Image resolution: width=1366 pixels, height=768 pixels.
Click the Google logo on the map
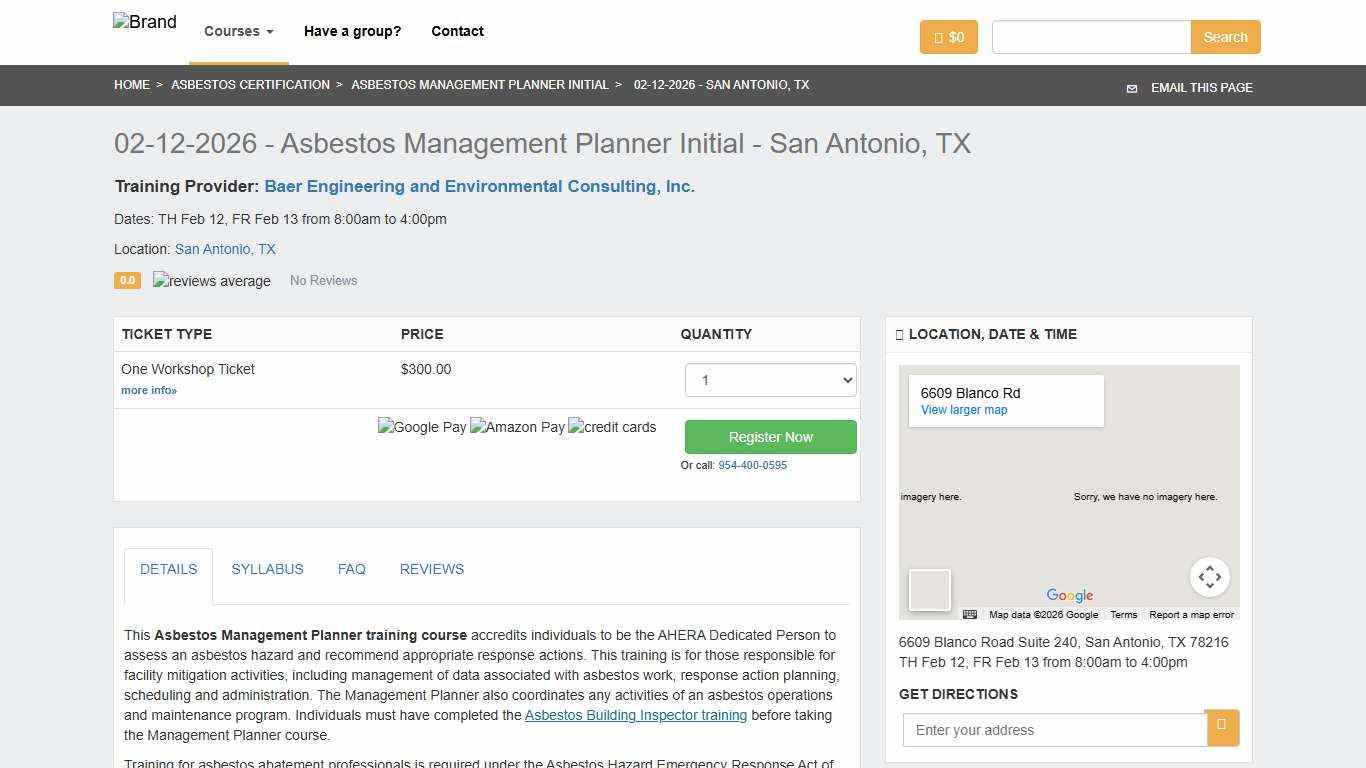coord(1068,596)
